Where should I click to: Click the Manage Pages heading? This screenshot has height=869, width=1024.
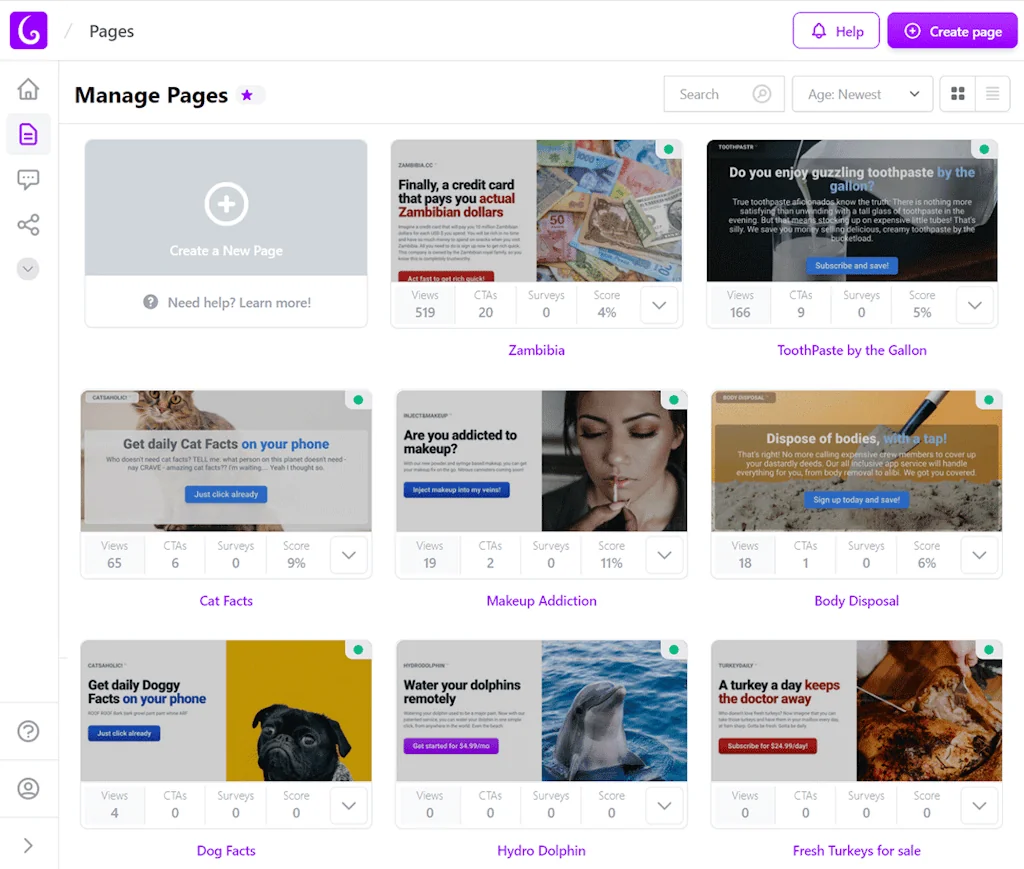(x=151, y=95)
